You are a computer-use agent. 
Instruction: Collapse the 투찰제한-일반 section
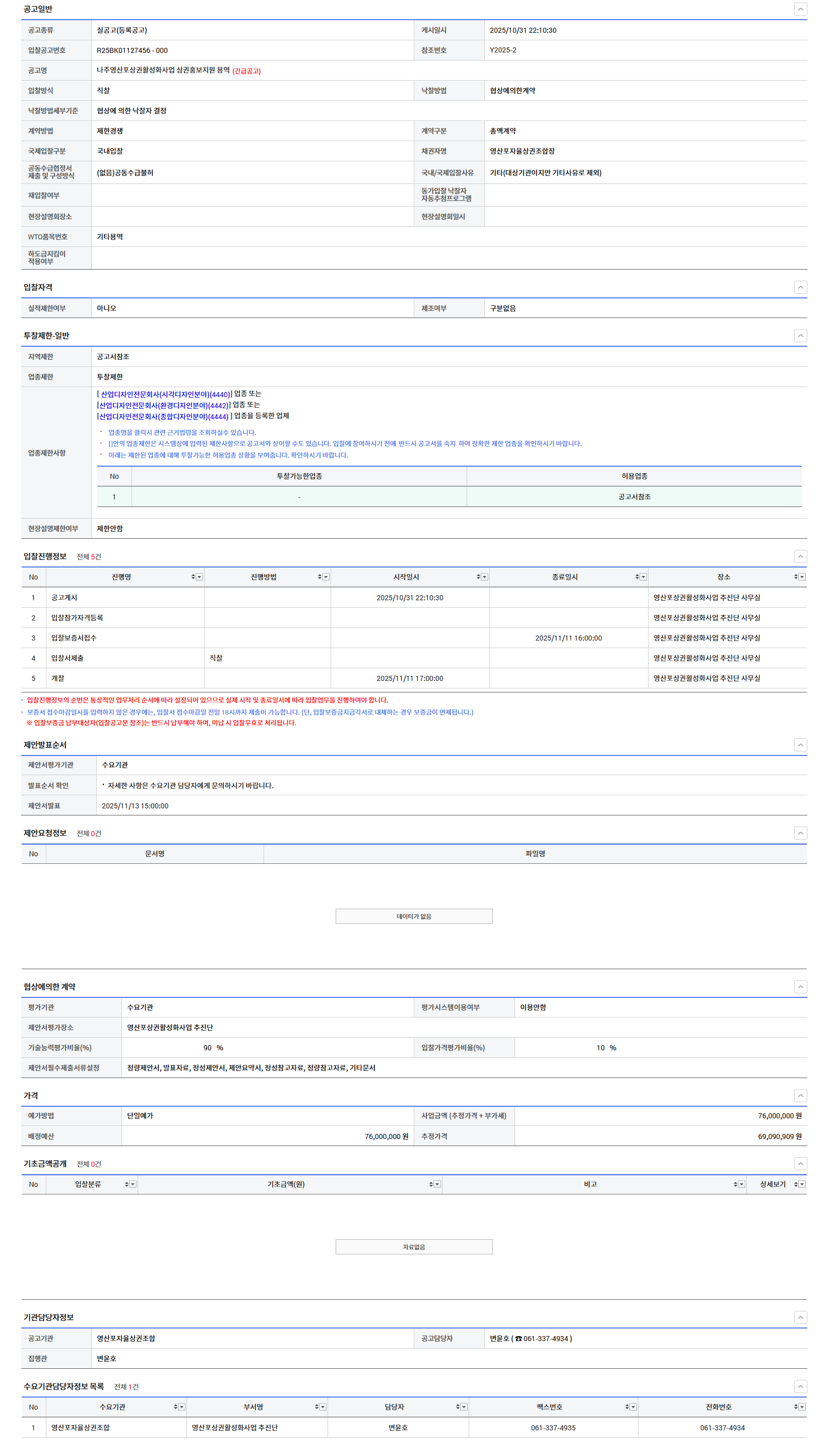pyautogui.click(x=800, y=336)
